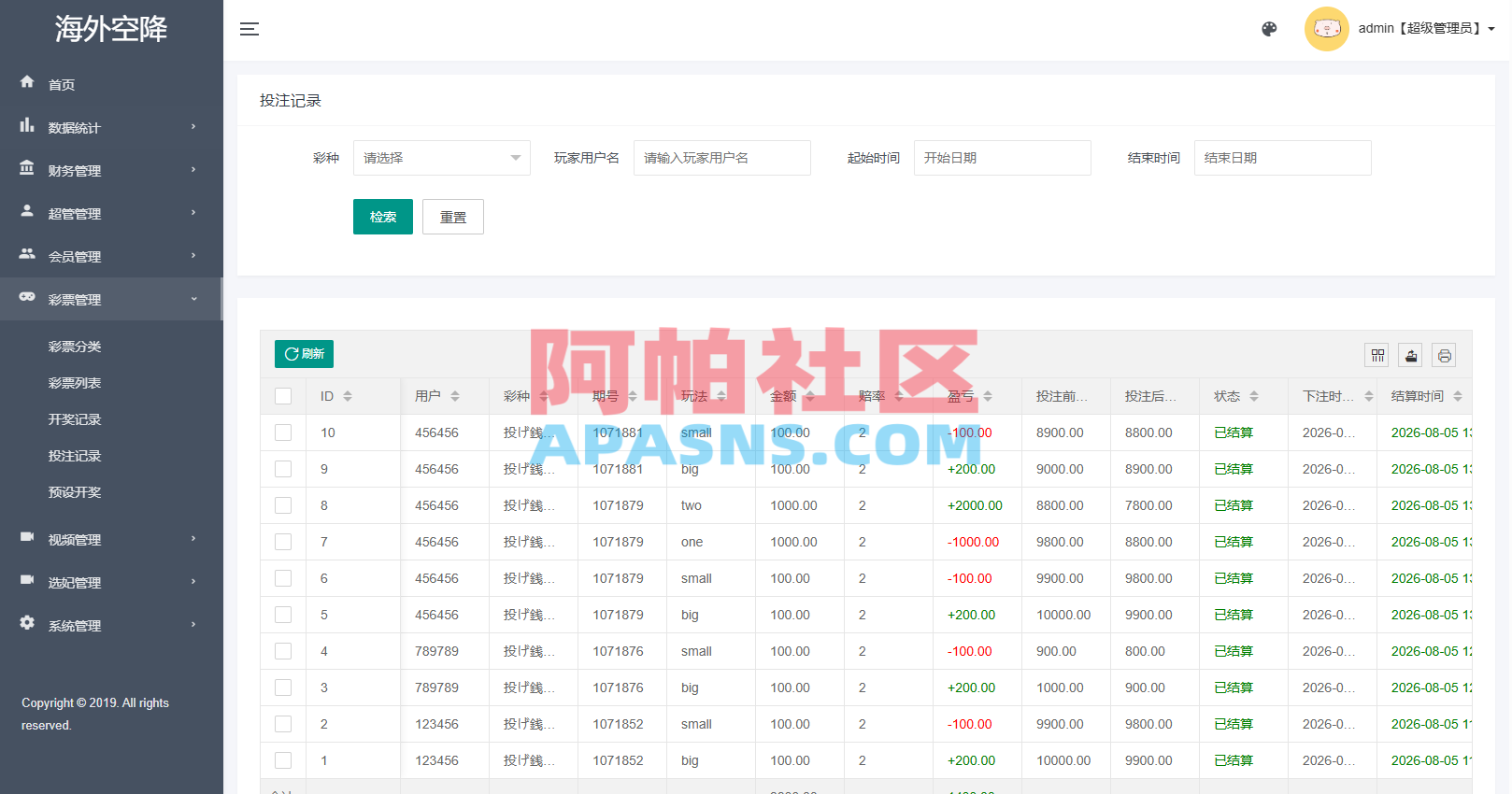Check the row with ID 9
This screenshot has height=794, width=1512.
(283, 469)
